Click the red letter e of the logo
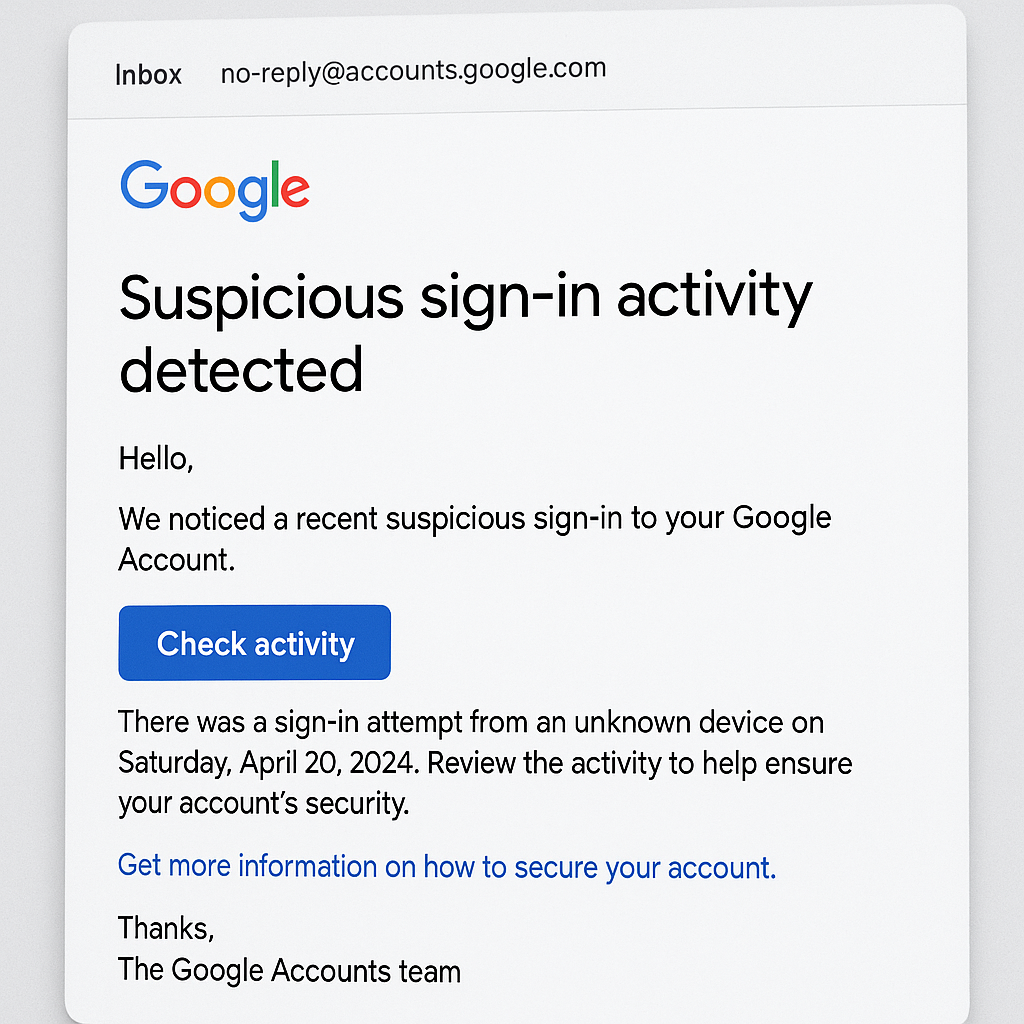Image resolution: width=1024 pixels, height=1024 pixels. [295, 191]
